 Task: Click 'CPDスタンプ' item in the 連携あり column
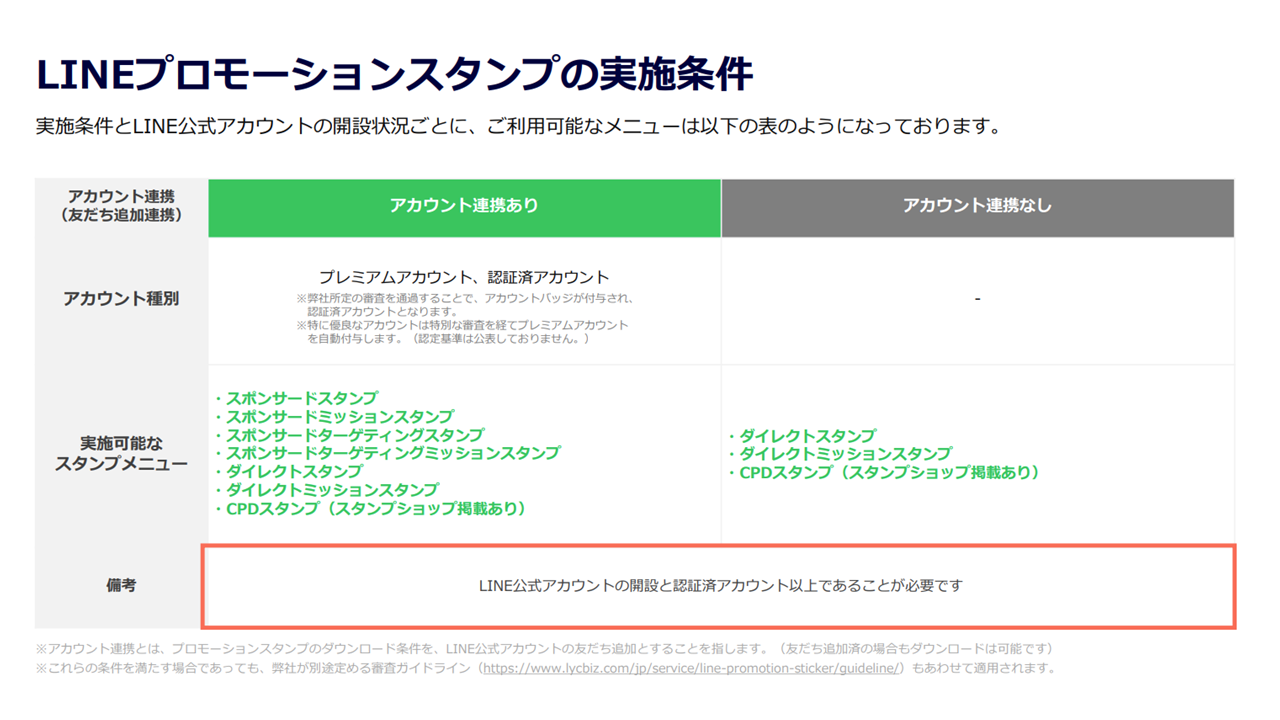[x=370, y=509]
